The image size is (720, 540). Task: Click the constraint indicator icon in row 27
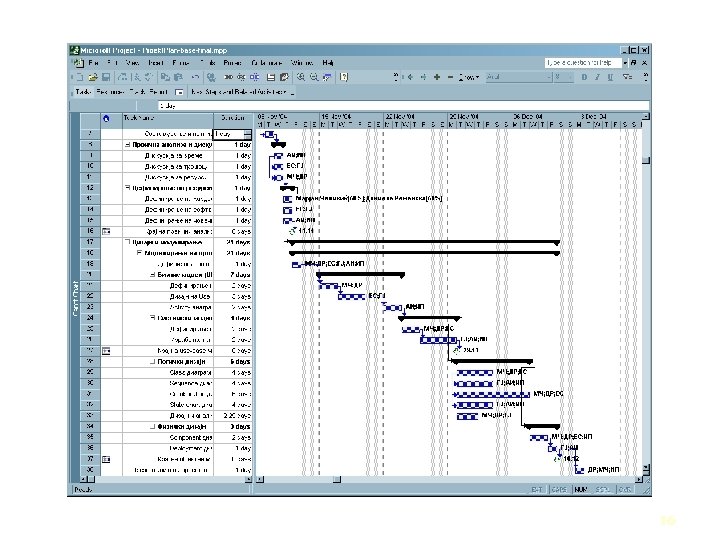[x=107, y=351]
